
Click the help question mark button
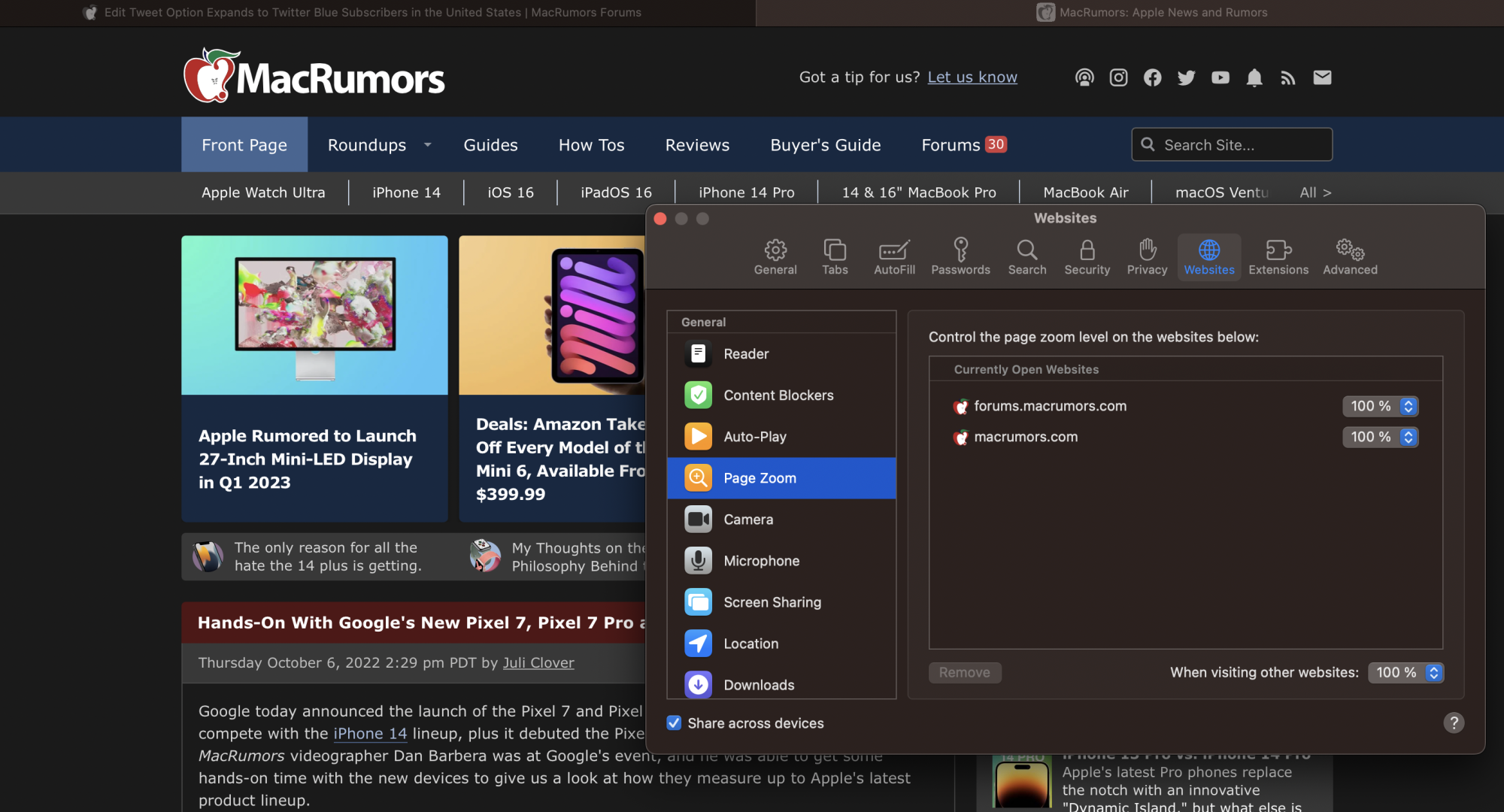click(x=1453, y=723)
